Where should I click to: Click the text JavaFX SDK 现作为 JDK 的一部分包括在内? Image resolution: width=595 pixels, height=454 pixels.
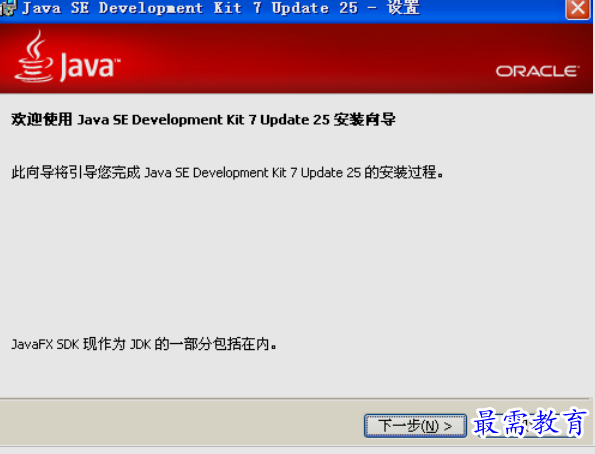click(144, 344)
